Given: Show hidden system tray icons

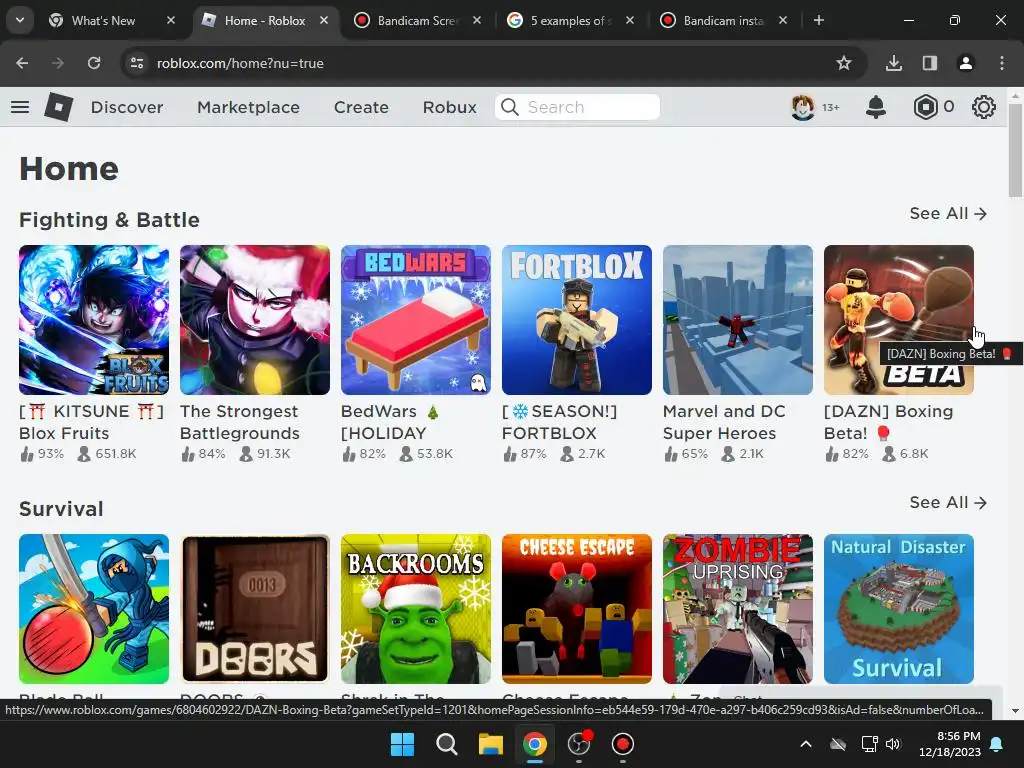Looking at the screenshot, I should [x=806, y=744].
